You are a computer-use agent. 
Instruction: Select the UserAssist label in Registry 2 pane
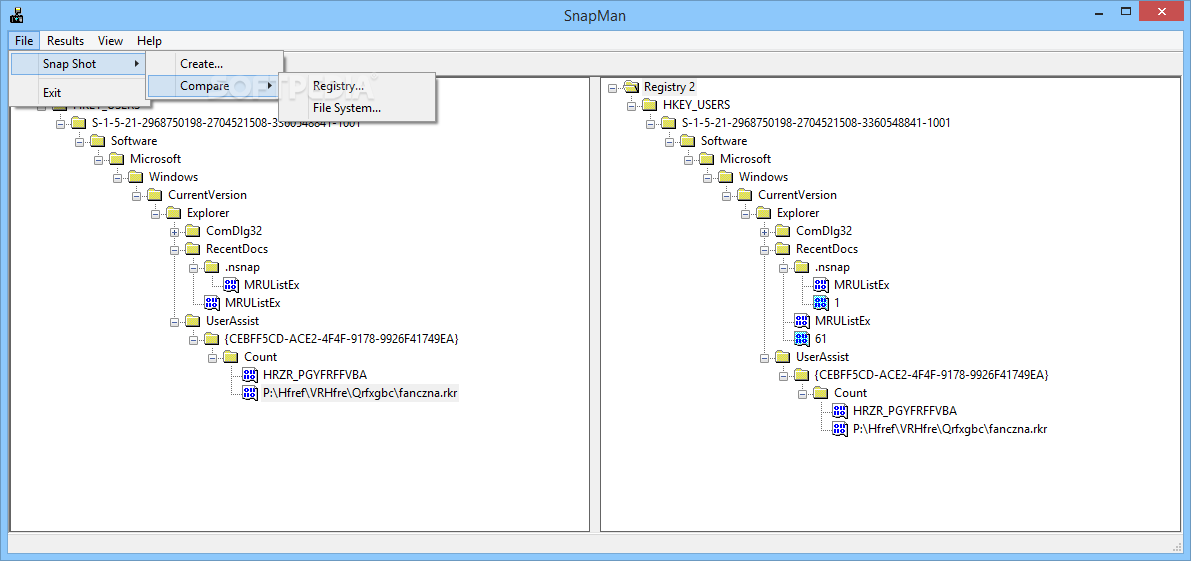coord(822,357)
